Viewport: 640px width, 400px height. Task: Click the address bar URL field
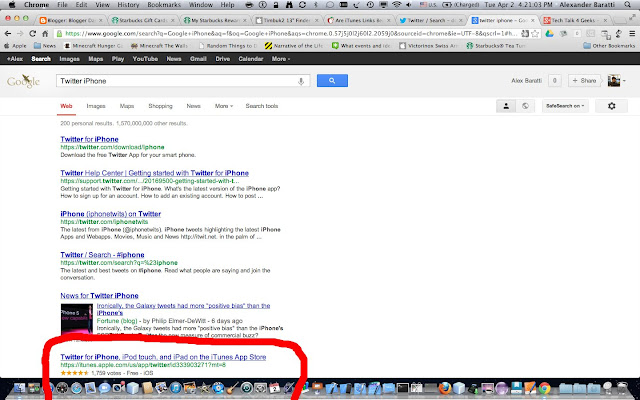(x=290, y=33)
